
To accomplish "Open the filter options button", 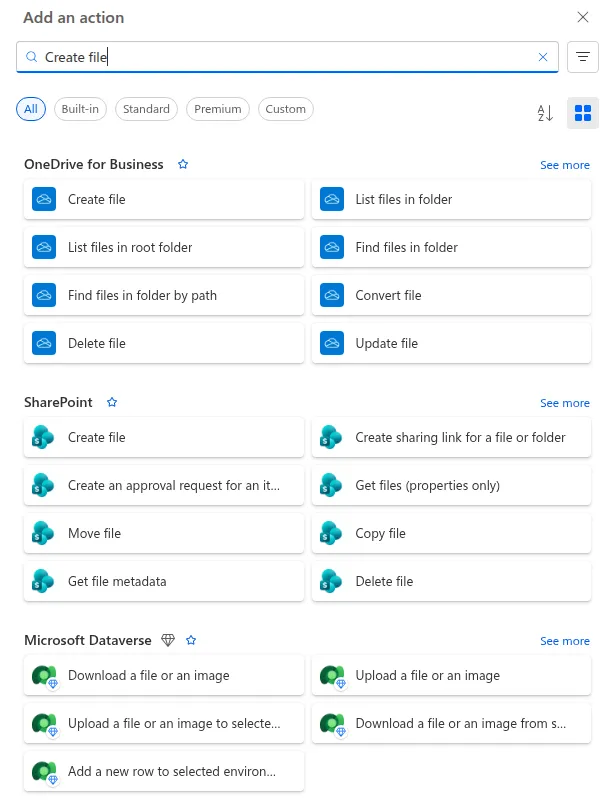I will click(583, 57).
